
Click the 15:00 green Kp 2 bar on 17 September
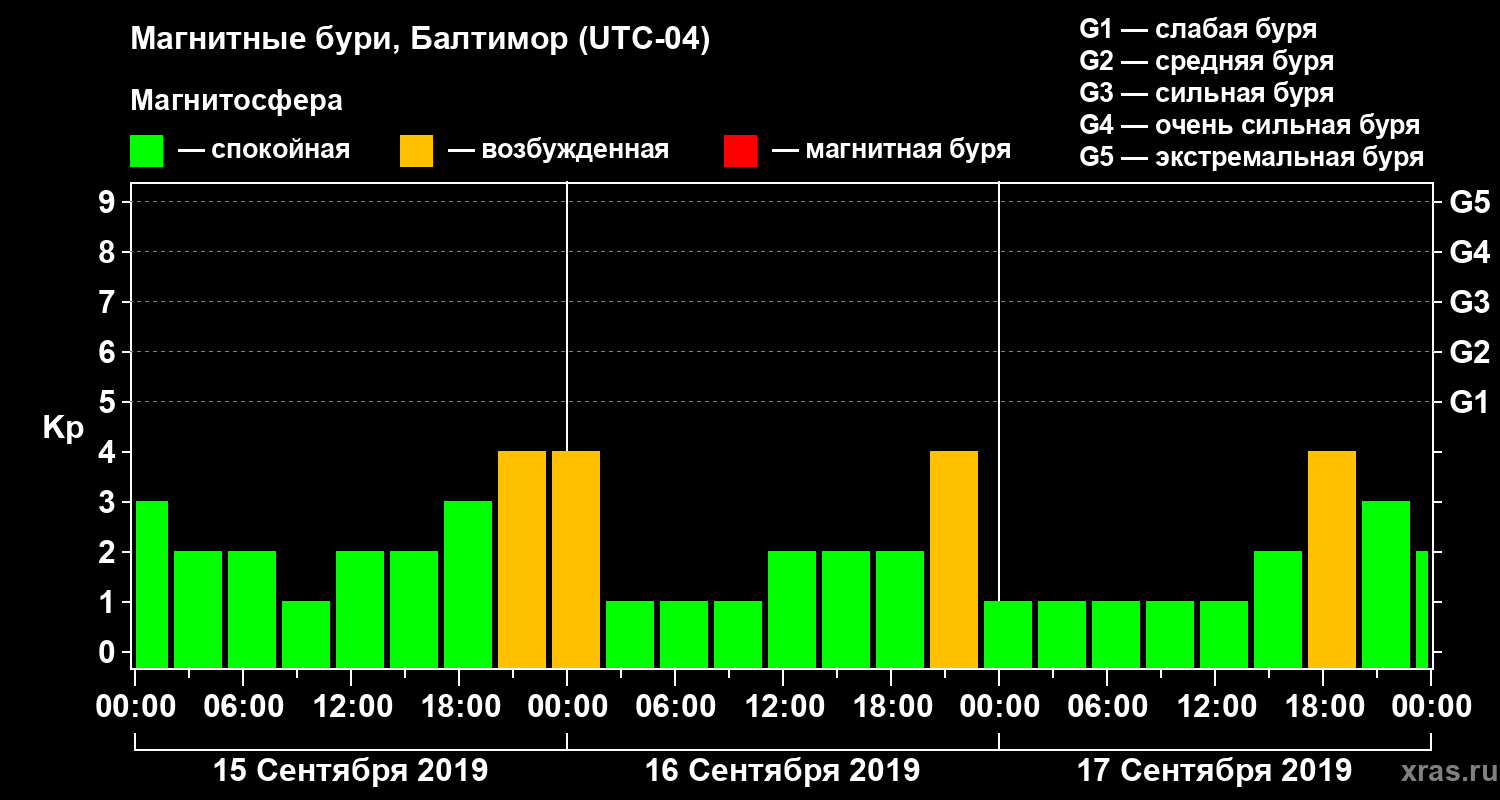[x=1278, y=609]
